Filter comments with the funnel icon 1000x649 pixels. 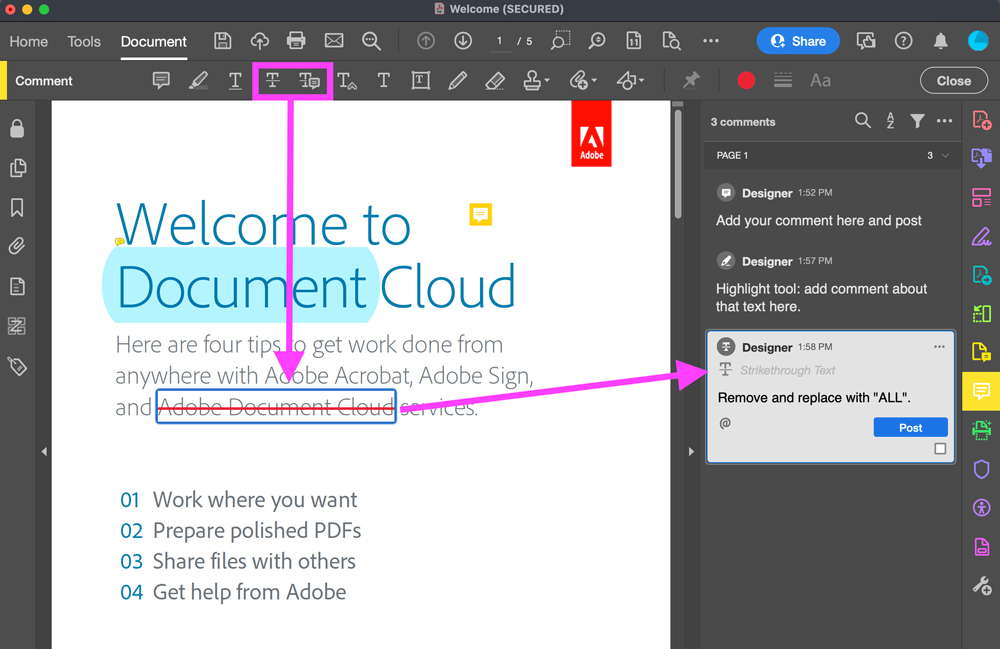917,120
